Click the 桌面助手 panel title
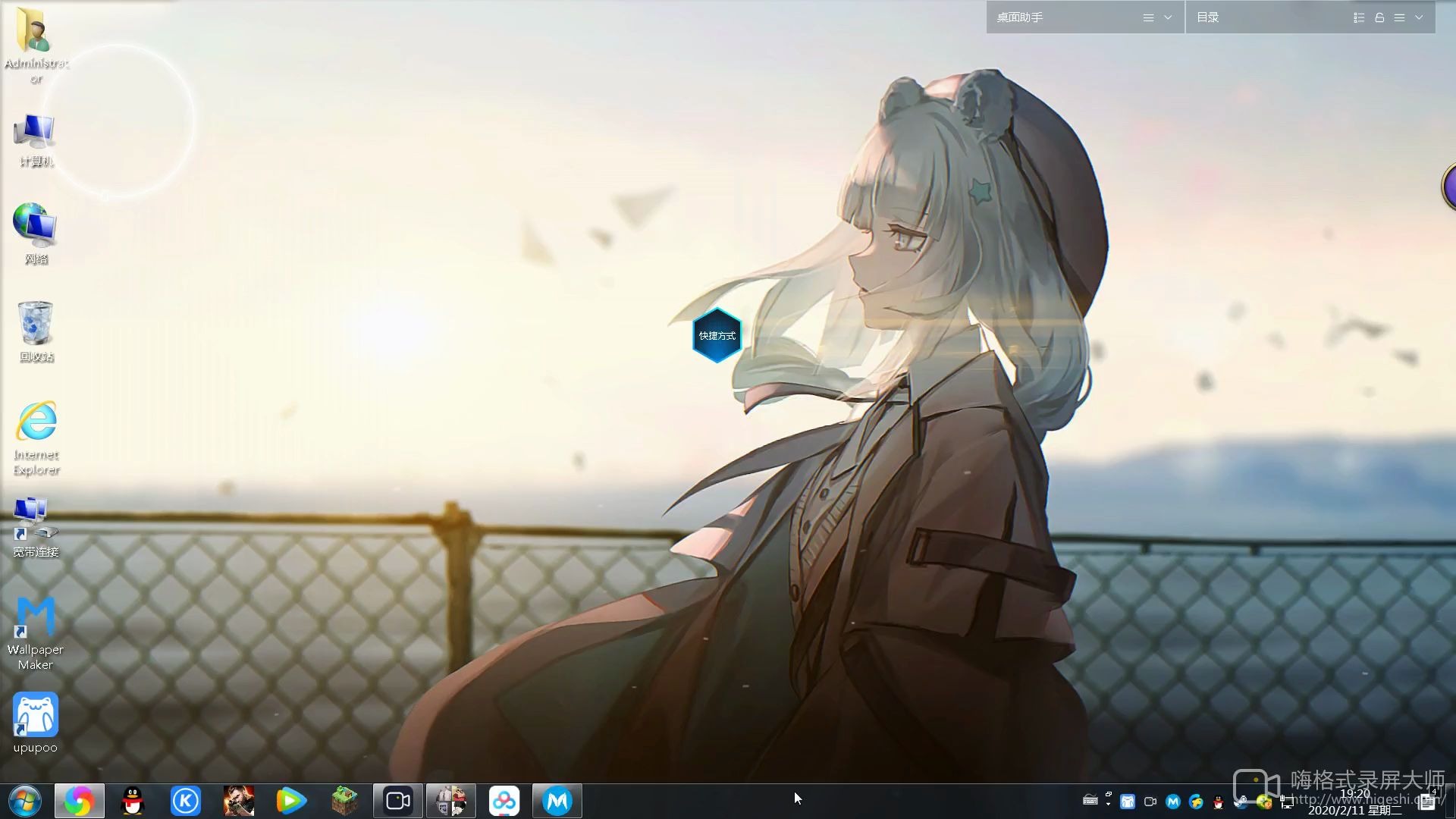 pos(1019,17)
